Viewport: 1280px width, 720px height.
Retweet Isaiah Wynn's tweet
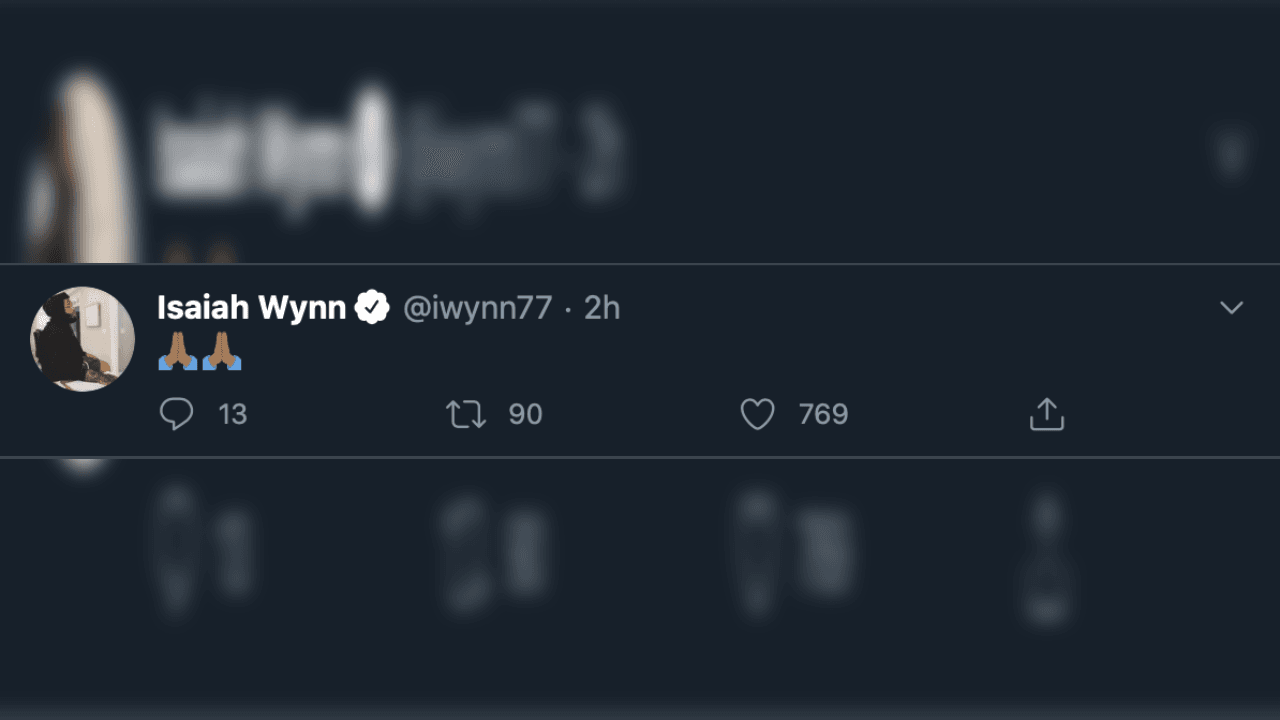(x=466, y=414)
